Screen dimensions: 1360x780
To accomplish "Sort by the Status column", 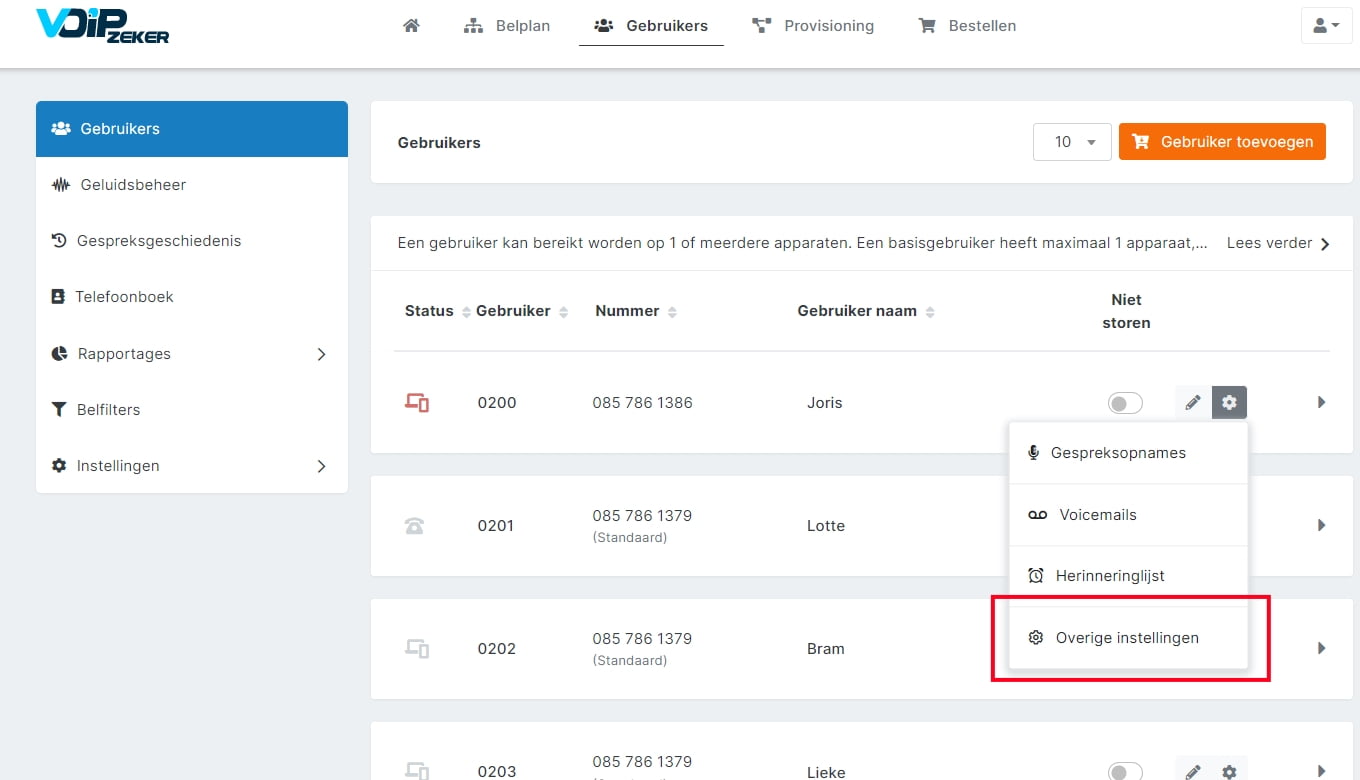I will point(437,311).
